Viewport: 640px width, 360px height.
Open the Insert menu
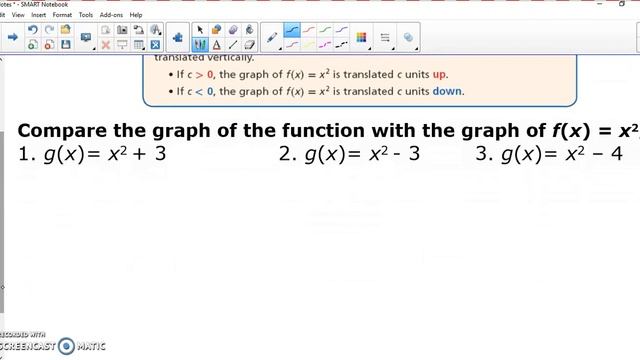click(38, 15)
